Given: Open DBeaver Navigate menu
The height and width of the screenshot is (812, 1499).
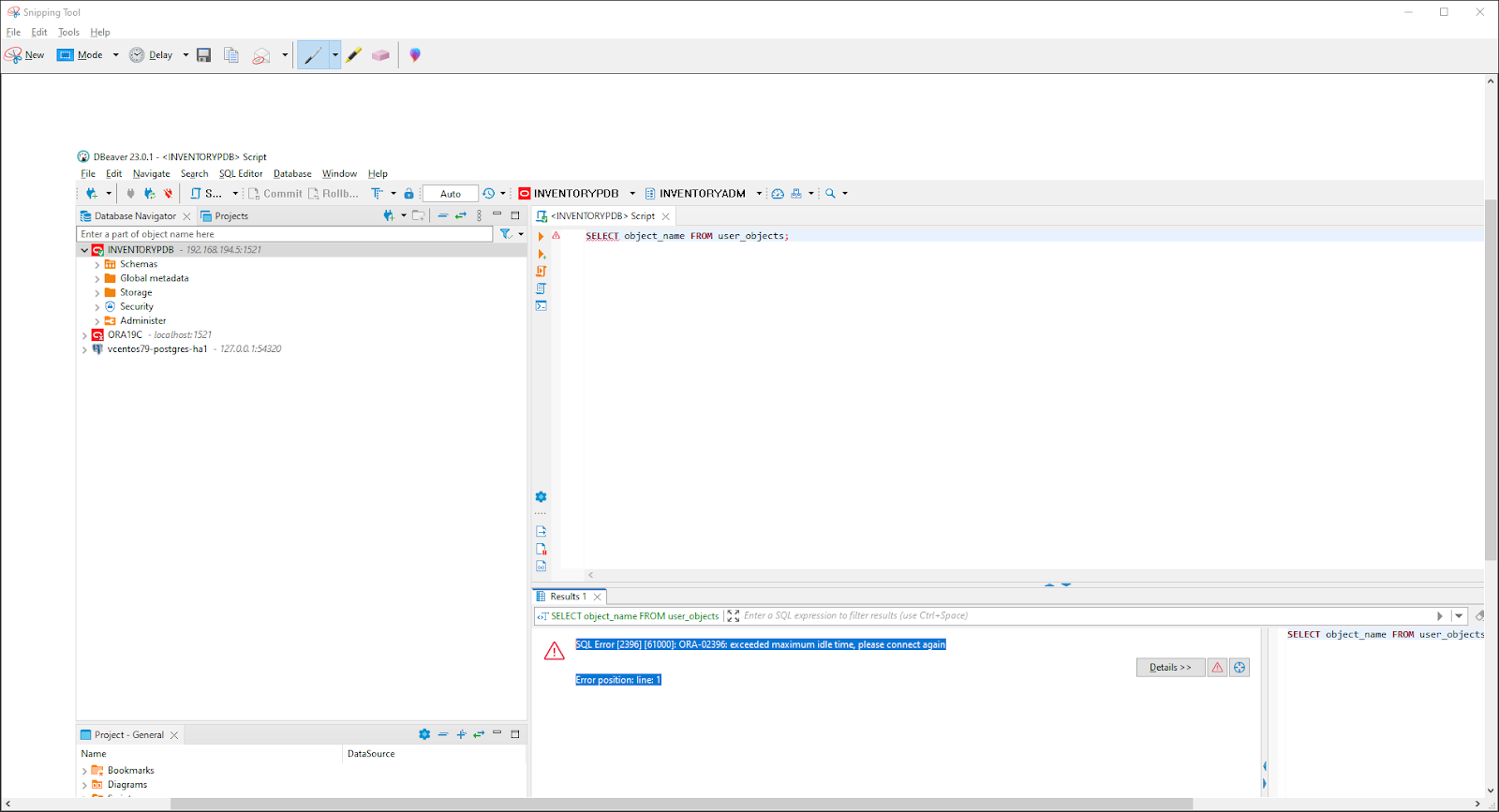Looking at the screenshot, I should (x=152, y=173).
